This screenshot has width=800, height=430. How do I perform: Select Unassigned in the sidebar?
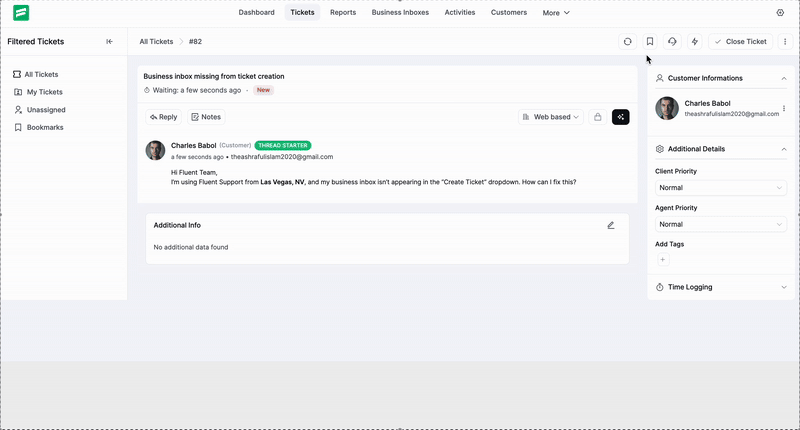(45, 110)
